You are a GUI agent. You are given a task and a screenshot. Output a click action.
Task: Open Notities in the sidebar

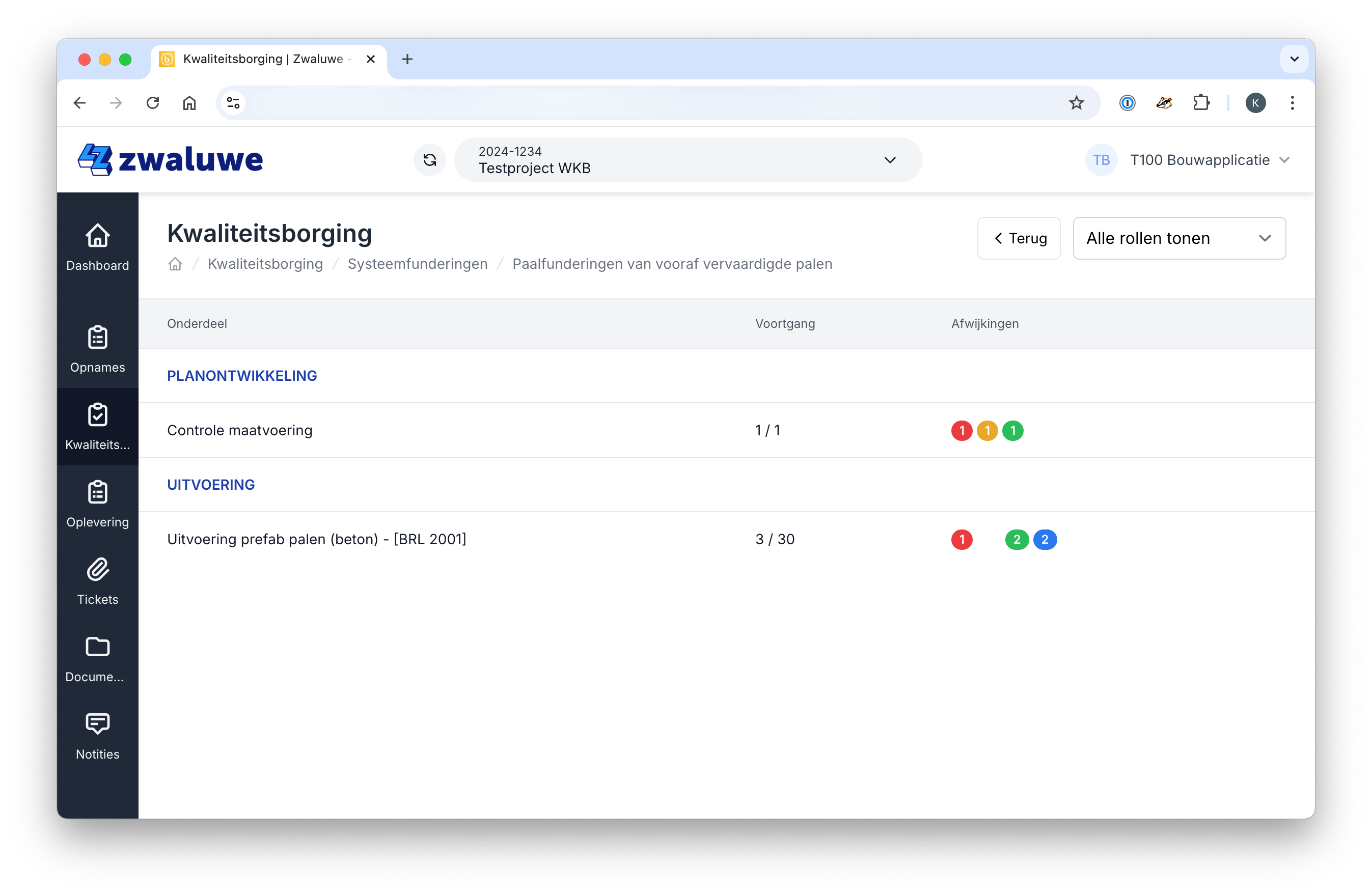pyautogui.click(x=97, y=736)
